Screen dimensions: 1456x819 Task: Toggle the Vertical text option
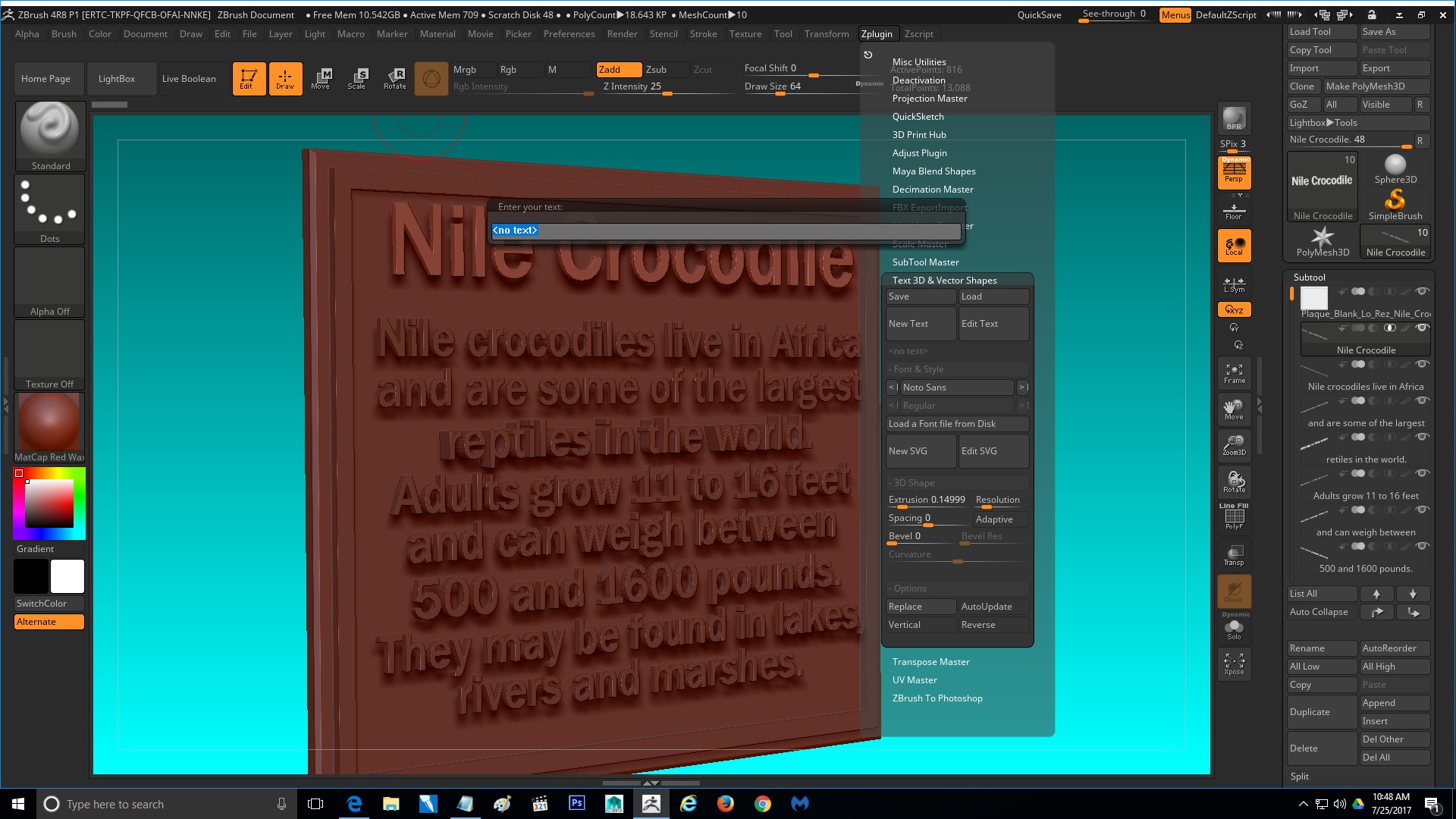tap(921, 625)
